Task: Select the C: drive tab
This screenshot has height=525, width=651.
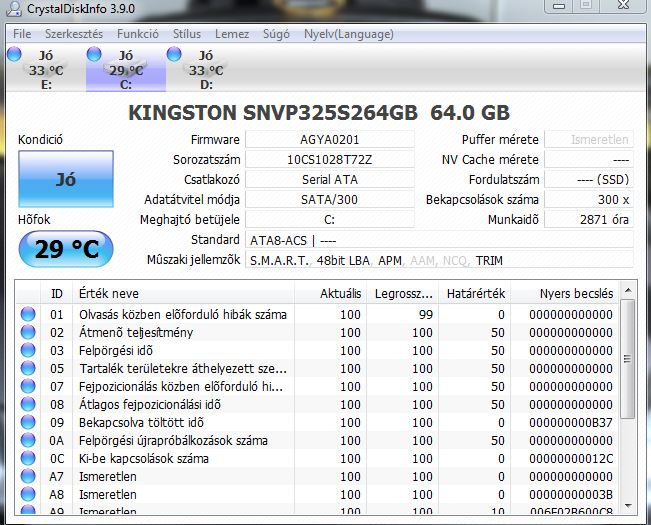Action: click(126, 69)
